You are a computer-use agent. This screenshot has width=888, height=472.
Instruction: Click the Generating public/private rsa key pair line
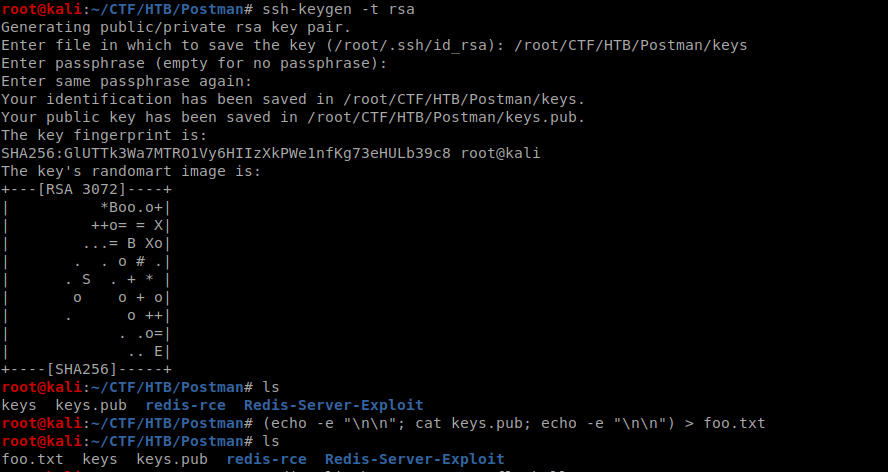click(176, 27)
